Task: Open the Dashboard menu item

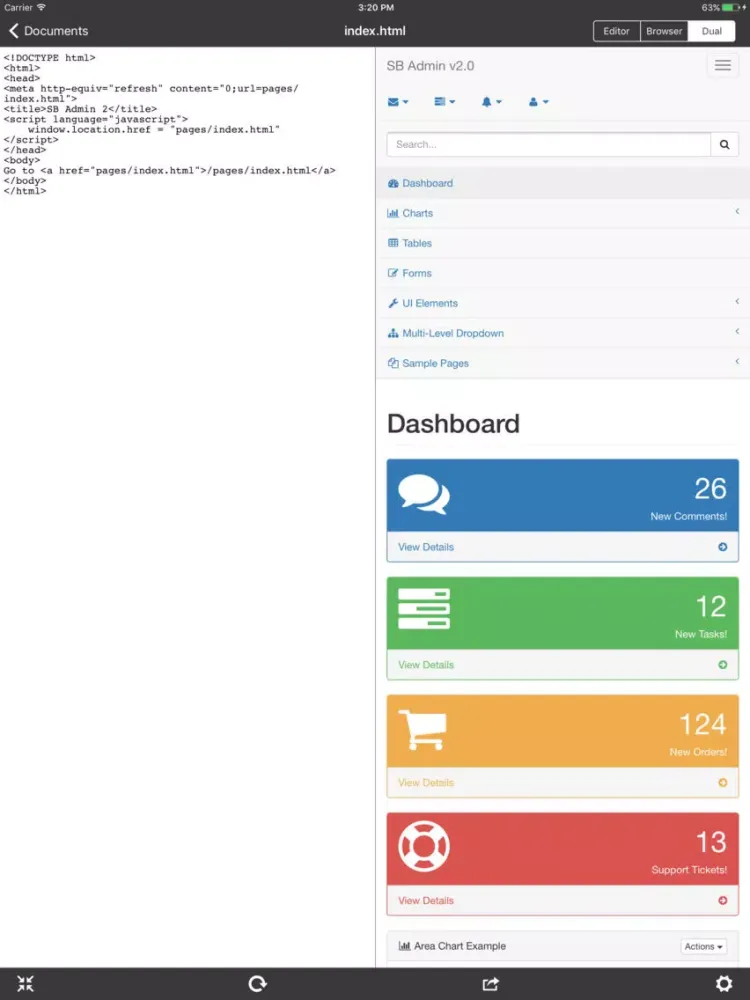Action: (x=562, y=184)
